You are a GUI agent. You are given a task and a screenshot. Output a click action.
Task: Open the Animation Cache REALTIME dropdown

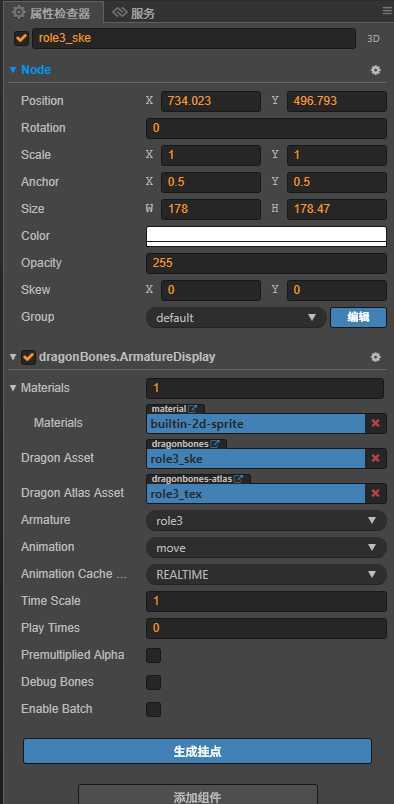tap(266, 575)
